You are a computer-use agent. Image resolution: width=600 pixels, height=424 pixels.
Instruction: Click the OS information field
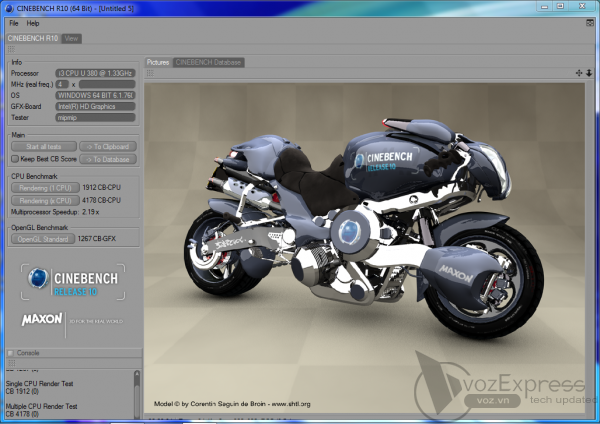(x=95, y=95)
